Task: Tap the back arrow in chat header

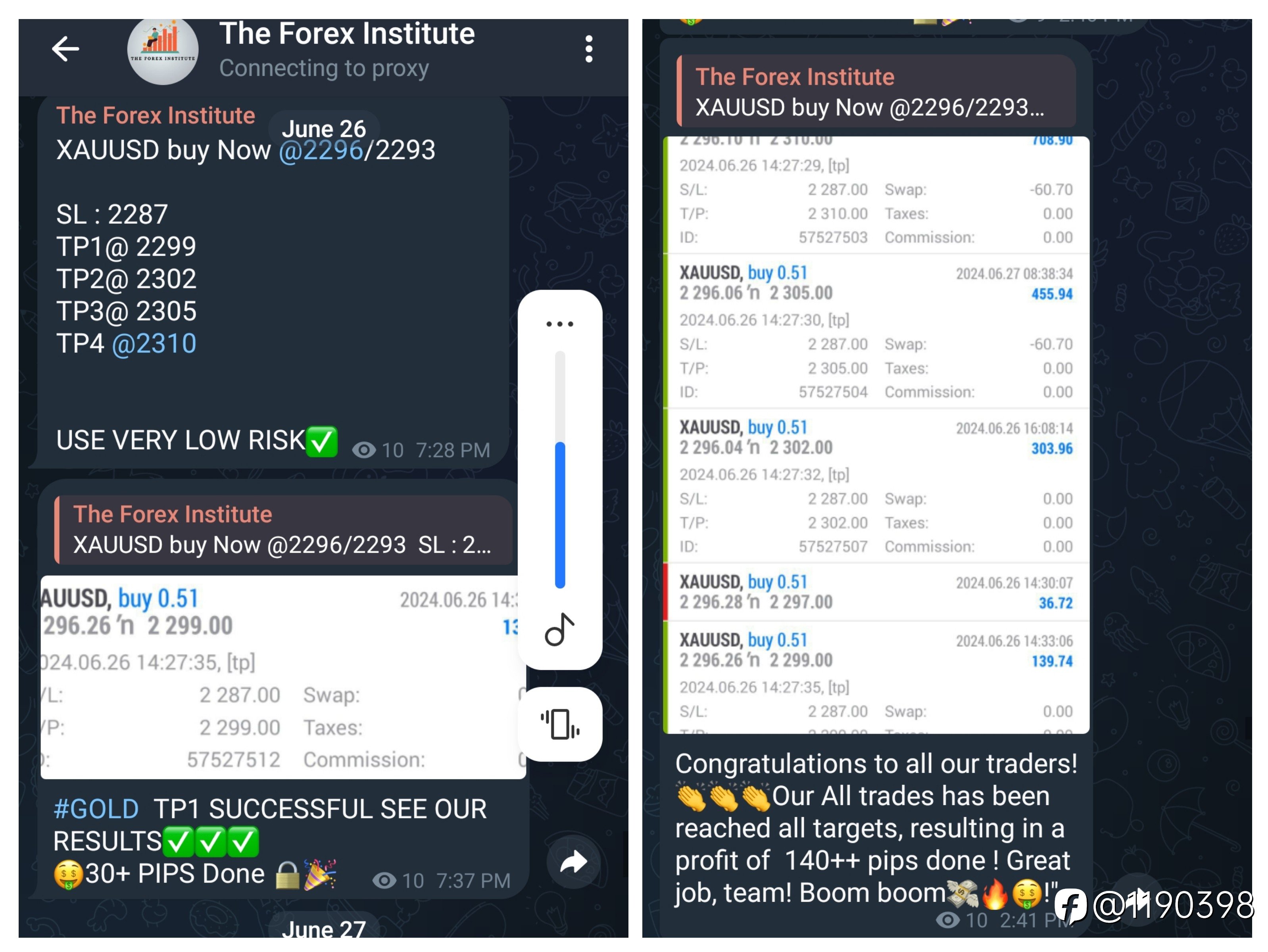Action: coord(65,49)
